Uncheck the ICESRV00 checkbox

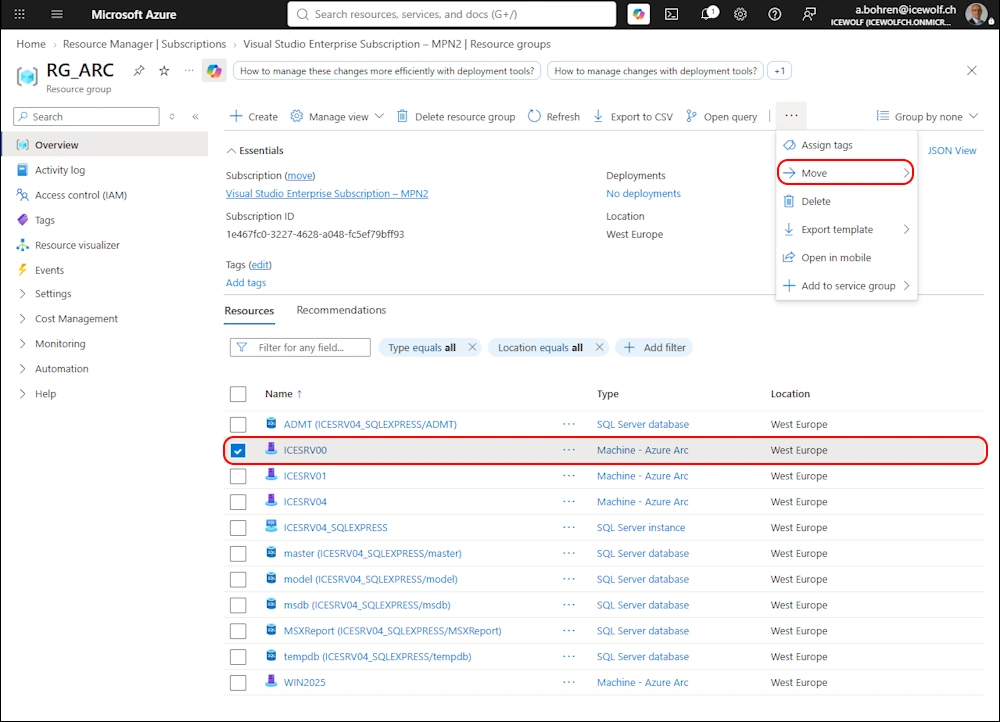tap(238, 450)
